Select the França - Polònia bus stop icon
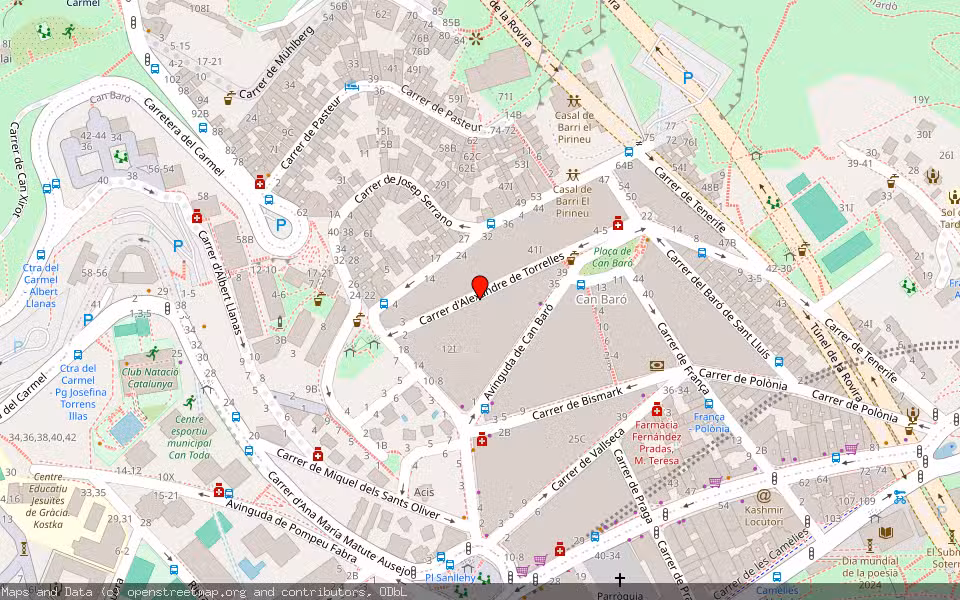This screenshot has width=960, height=600. pyautogui.click(x=708, y=403)
